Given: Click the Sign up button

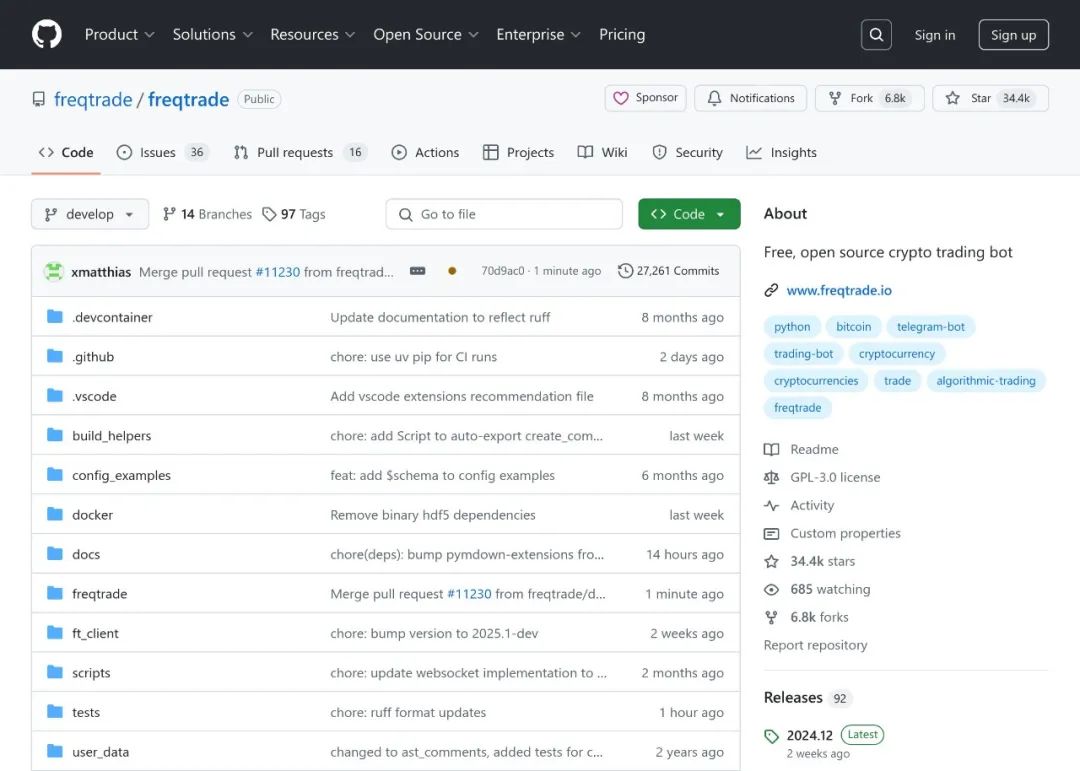Looking at the screenshot, I should [1013, 35].
